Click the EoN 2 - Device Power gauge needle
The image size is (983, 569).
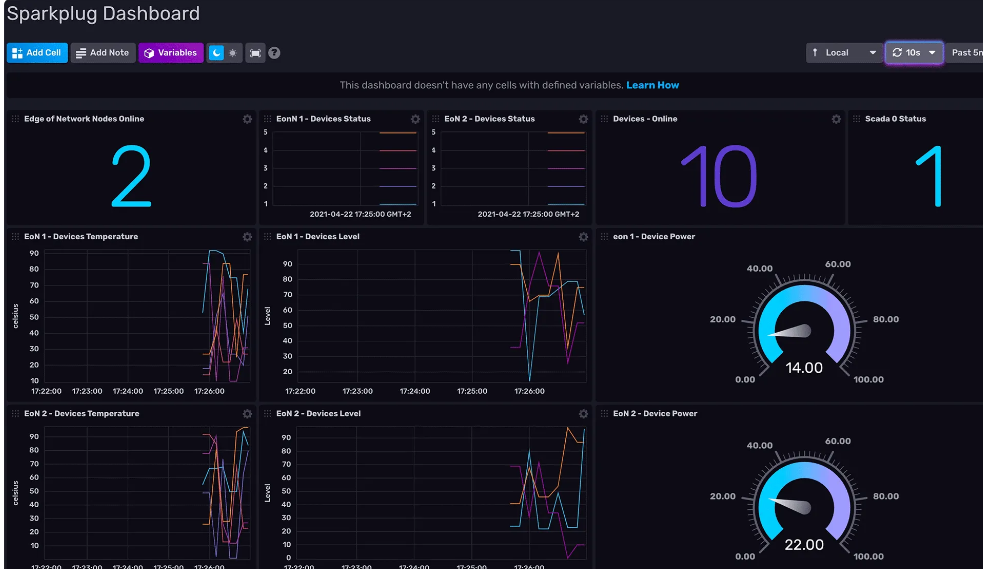pyautogui.click(x=791, y=505)
